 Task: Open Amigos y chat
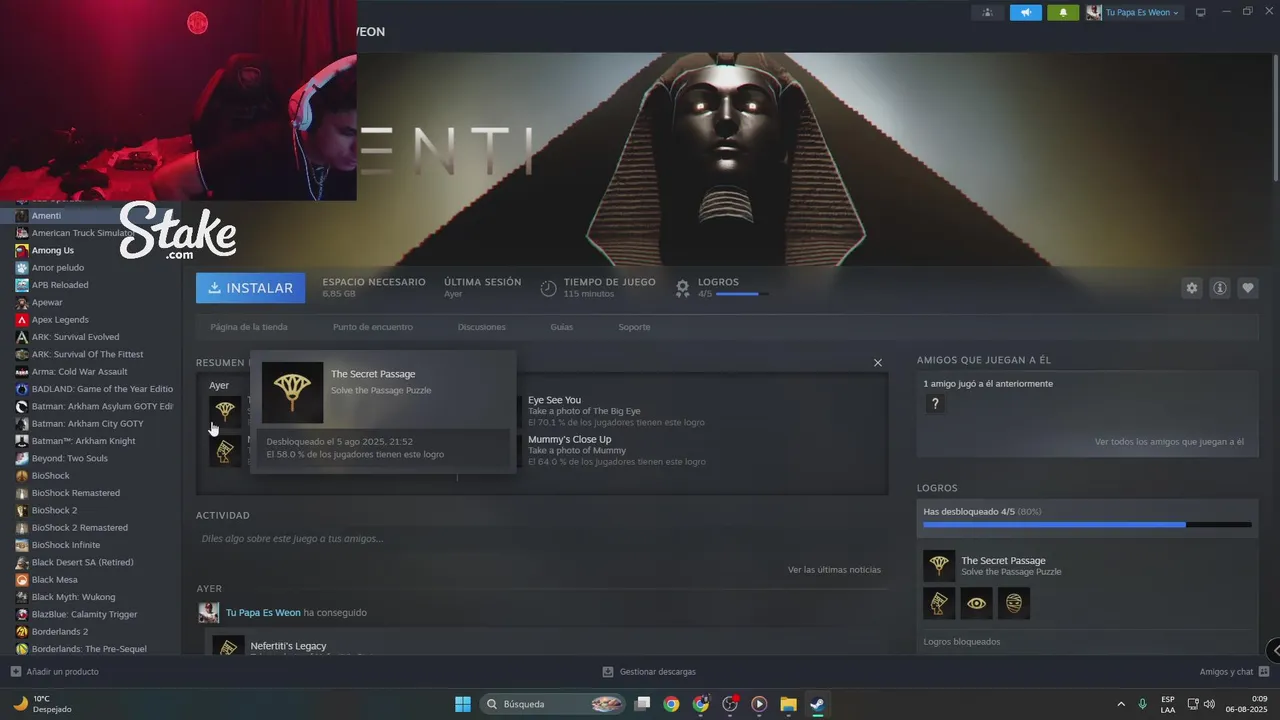1234,672
